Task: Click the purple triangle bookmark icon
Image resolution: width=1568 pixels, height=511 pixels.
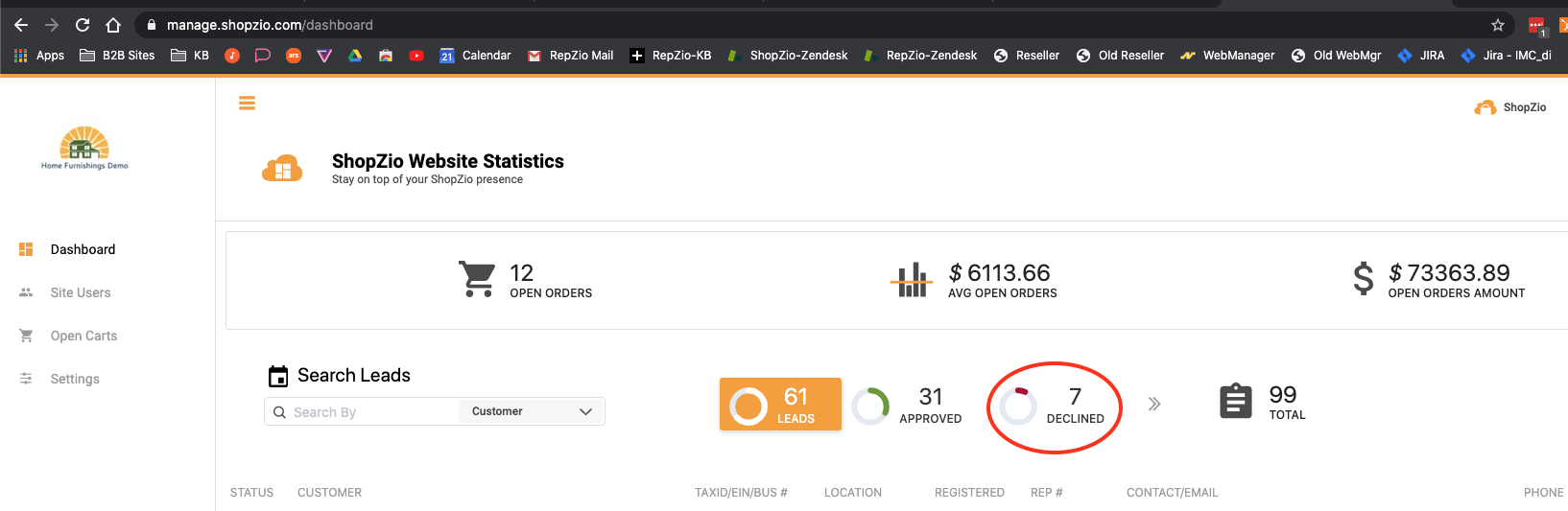Action: (x=324, y=56)
